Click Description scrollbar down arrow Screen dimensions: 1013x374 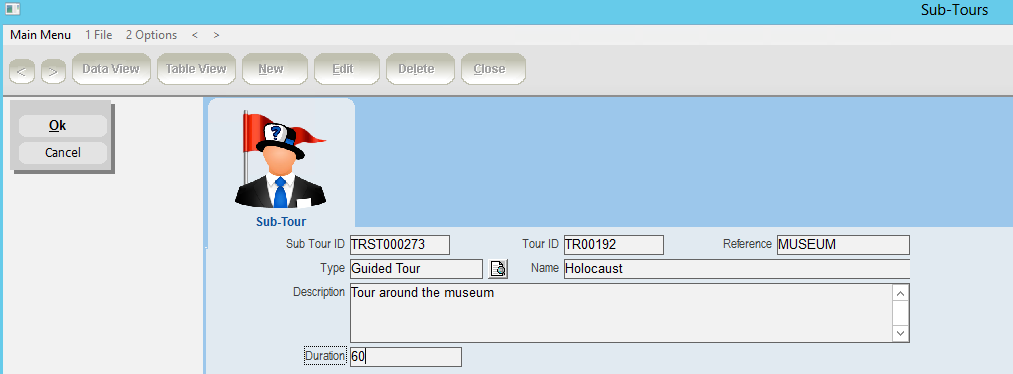[x=901, y=333]
